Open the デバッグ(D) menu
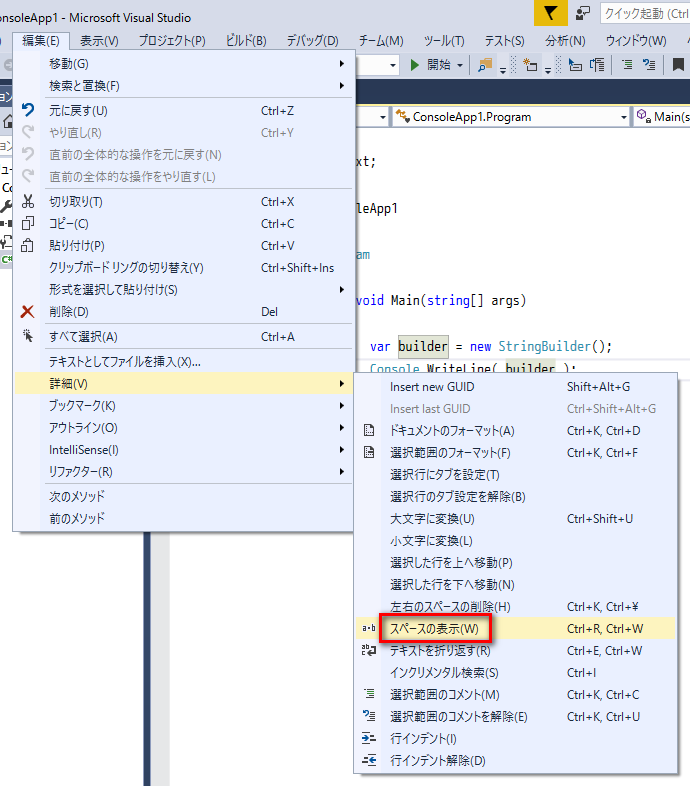 click(x=312, y=41)
